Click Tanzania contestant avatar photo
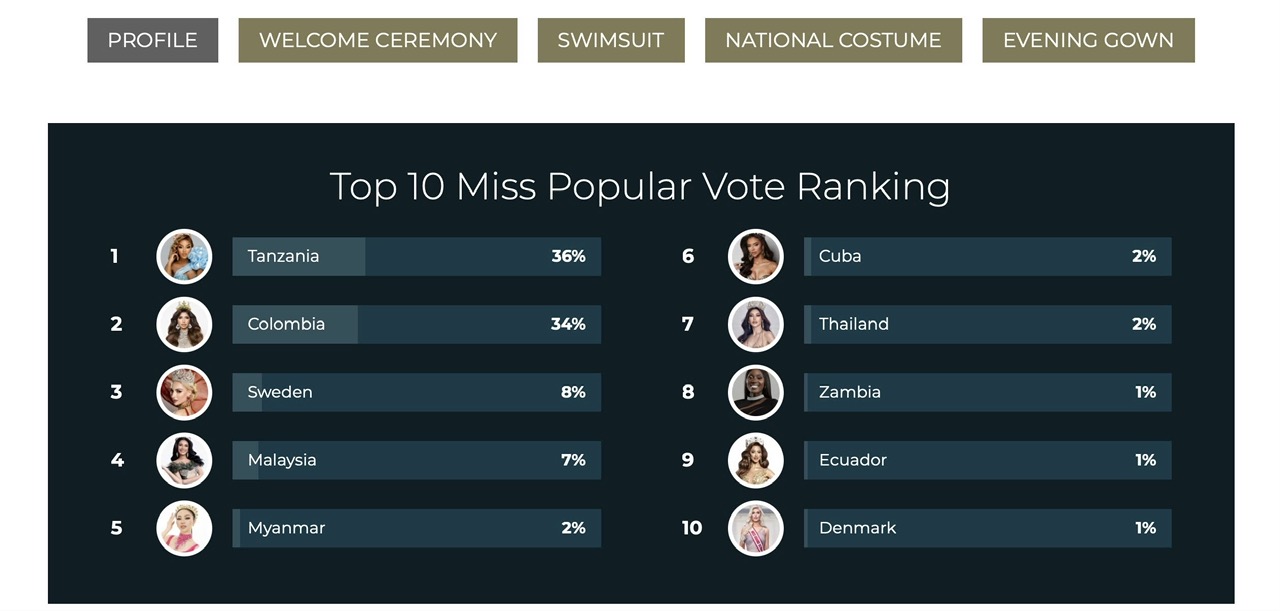This screenshot has width=1280, height=611. click(184, 257)
